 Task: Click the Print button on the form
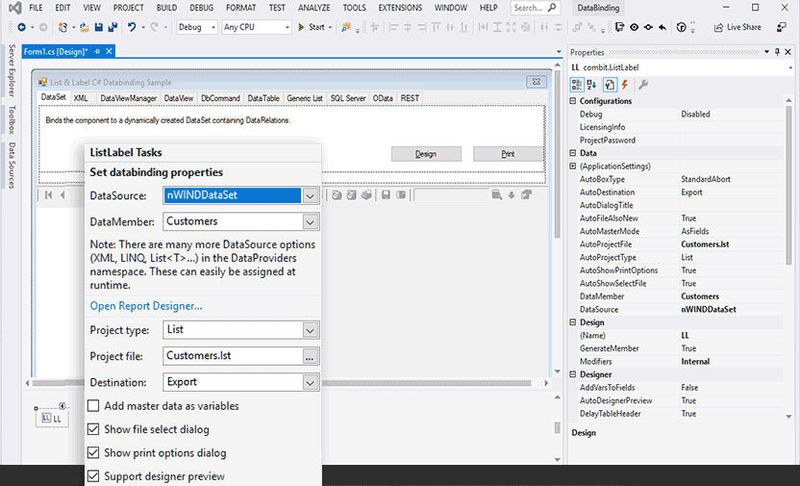pyautogui.click(x=508, y=154)
